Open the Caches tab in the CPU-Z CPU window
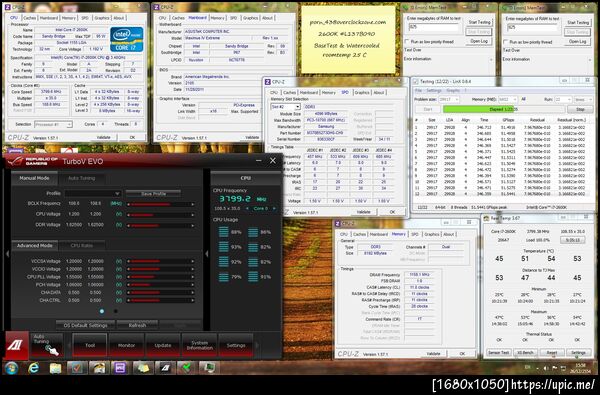The width and height of the screenshot is (600, 395). [29, 18]
